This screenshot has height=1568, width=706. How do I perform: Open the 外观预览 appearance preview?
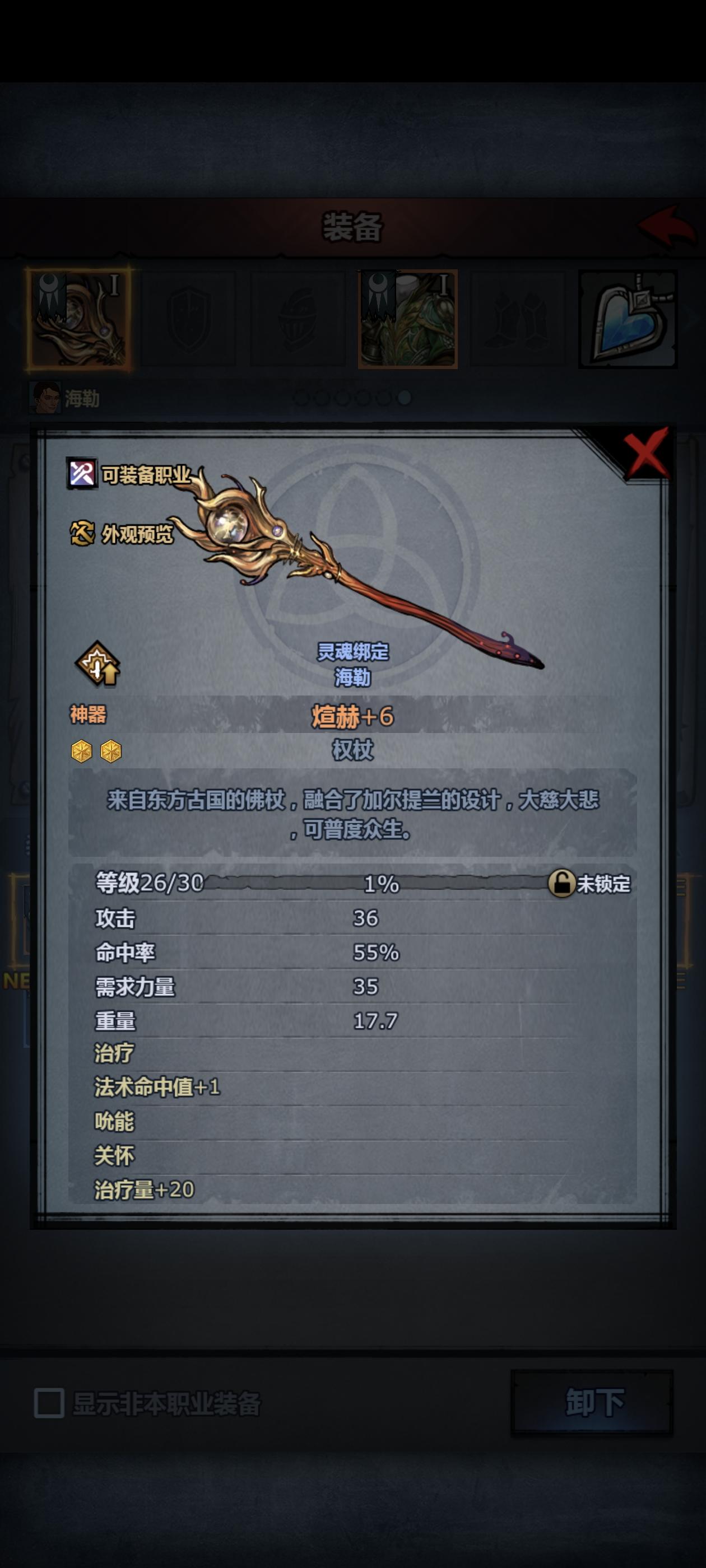122,534
